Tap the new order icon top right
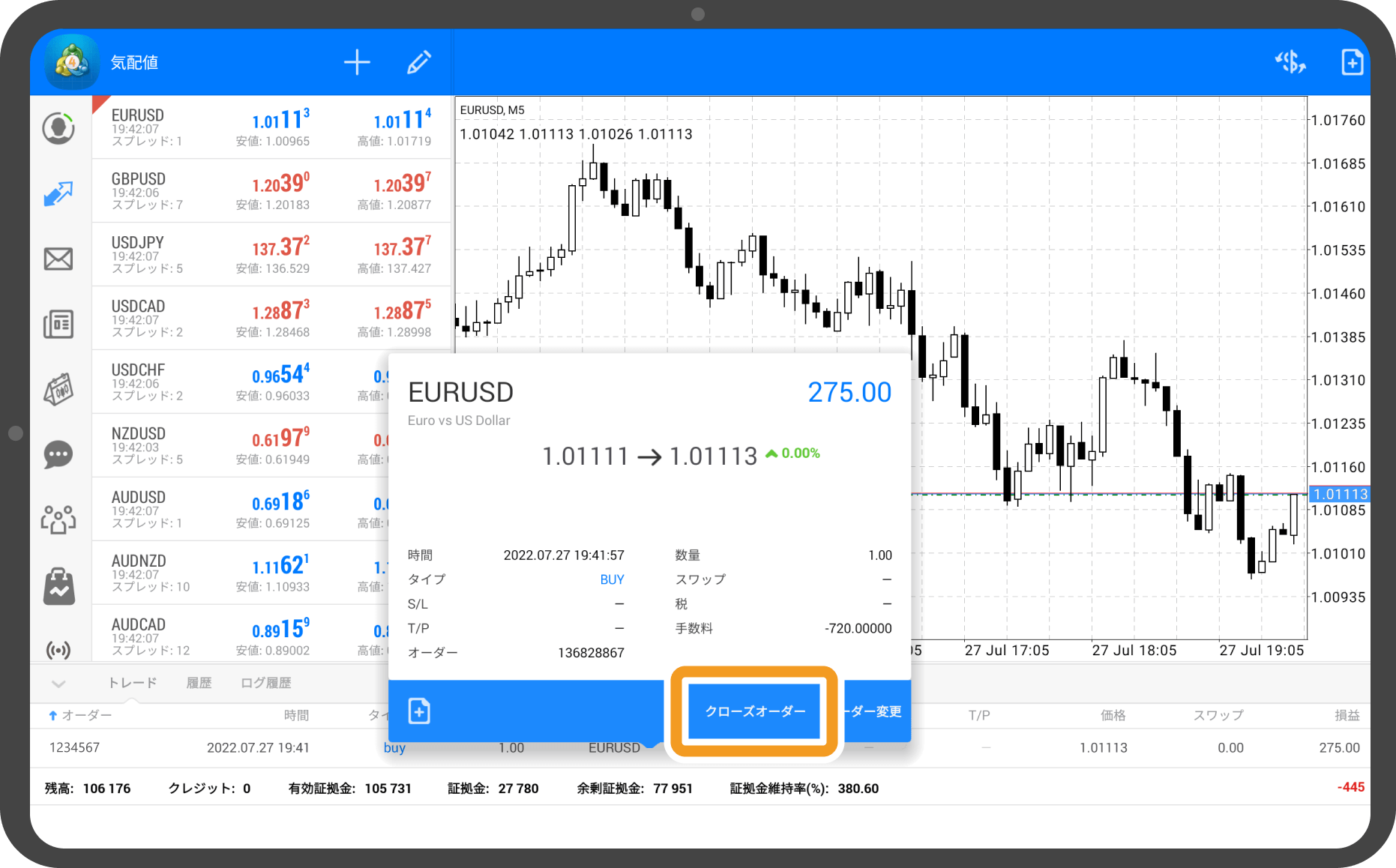The width and height of the screenshot is (1396, 868). coord(1352,62)
